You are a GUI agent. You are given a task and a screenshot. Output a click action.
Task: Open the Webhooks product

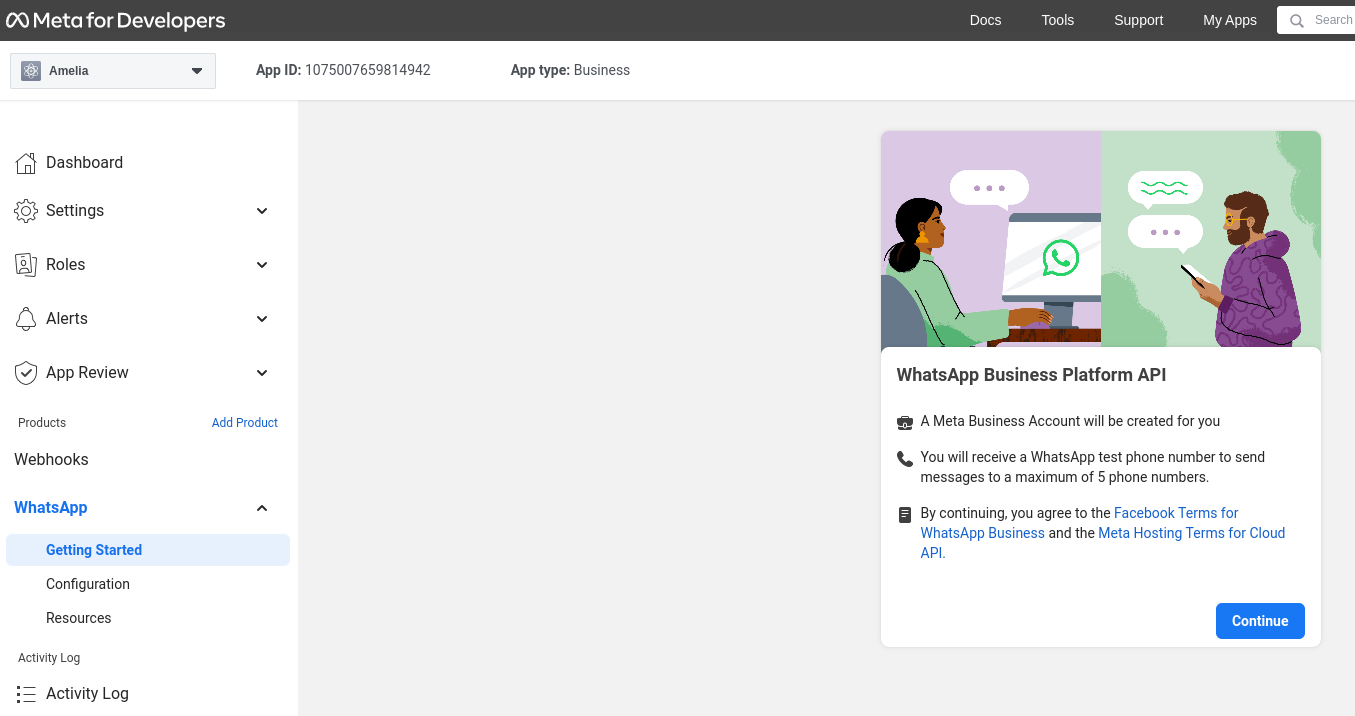click(51, 460)
